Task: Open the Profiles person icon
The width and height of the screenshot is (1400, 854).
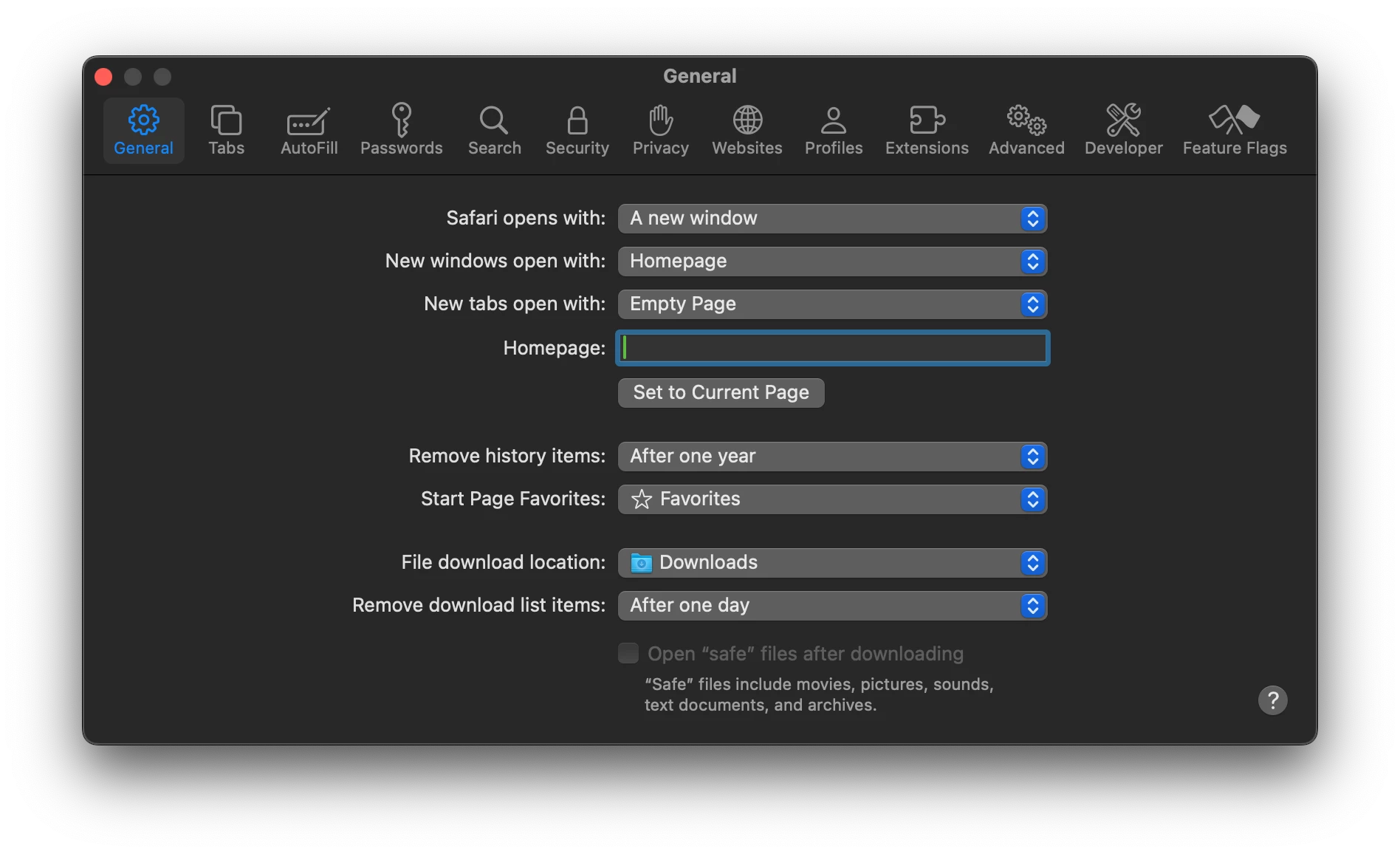Action: click(x=834, y=120)
